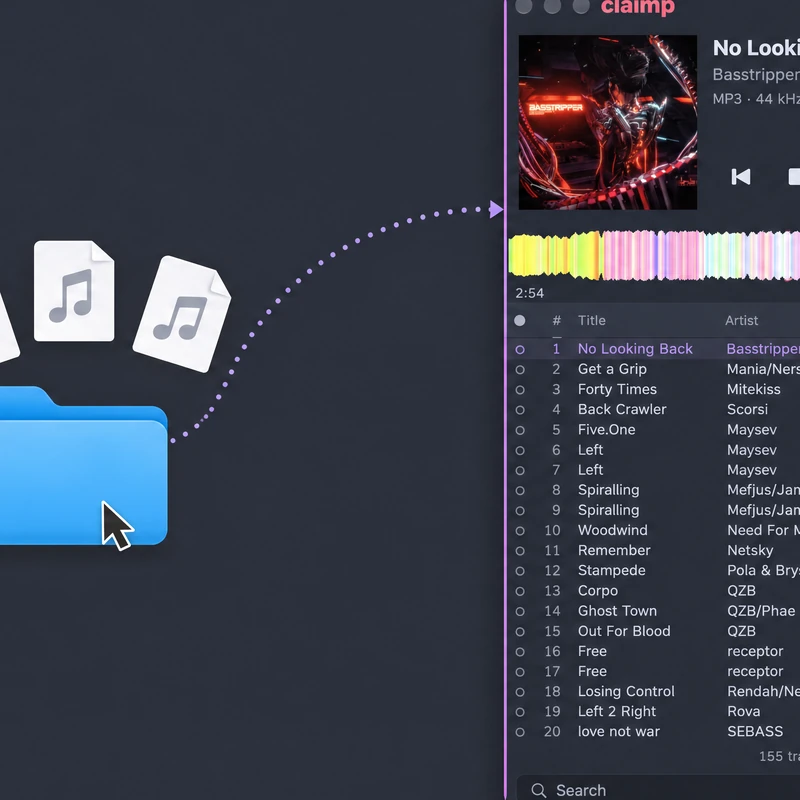Toggle the circle beside Back Crawler
This screenshot has height=800, width=800.
pyautogui.click(x=520, y=410)
